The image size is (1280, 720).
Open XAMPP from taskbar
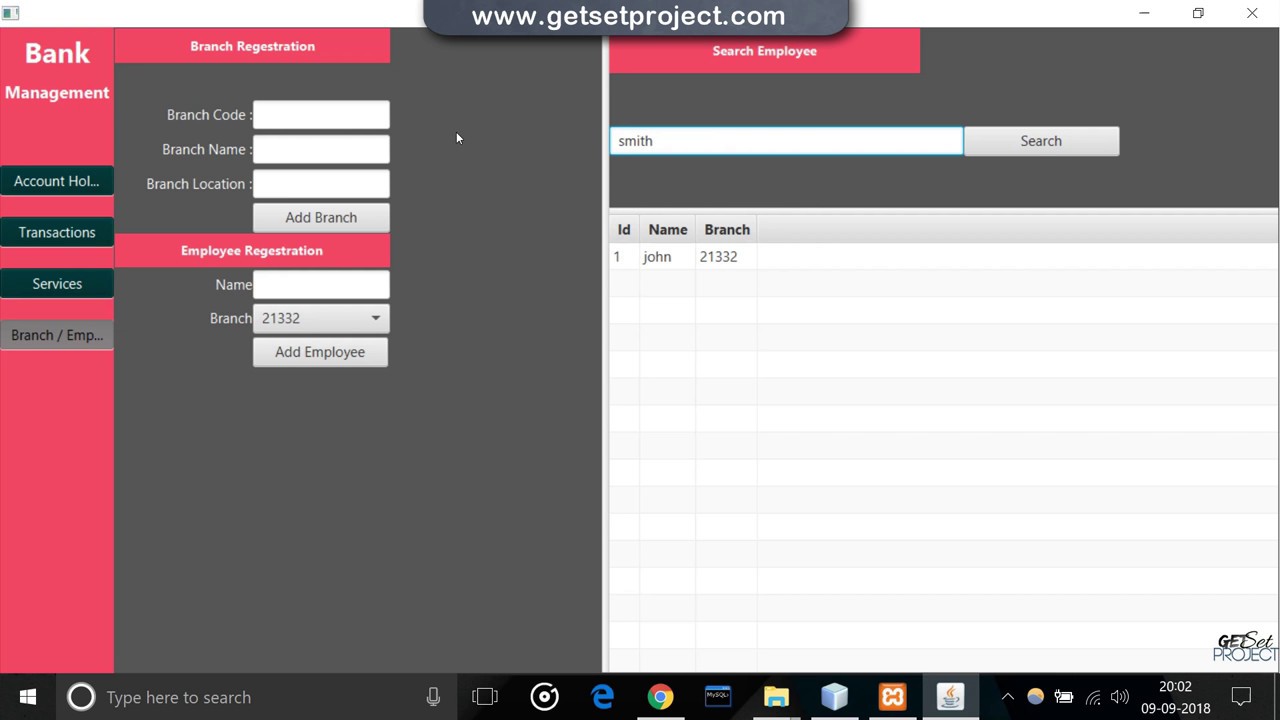coord(892,697)
